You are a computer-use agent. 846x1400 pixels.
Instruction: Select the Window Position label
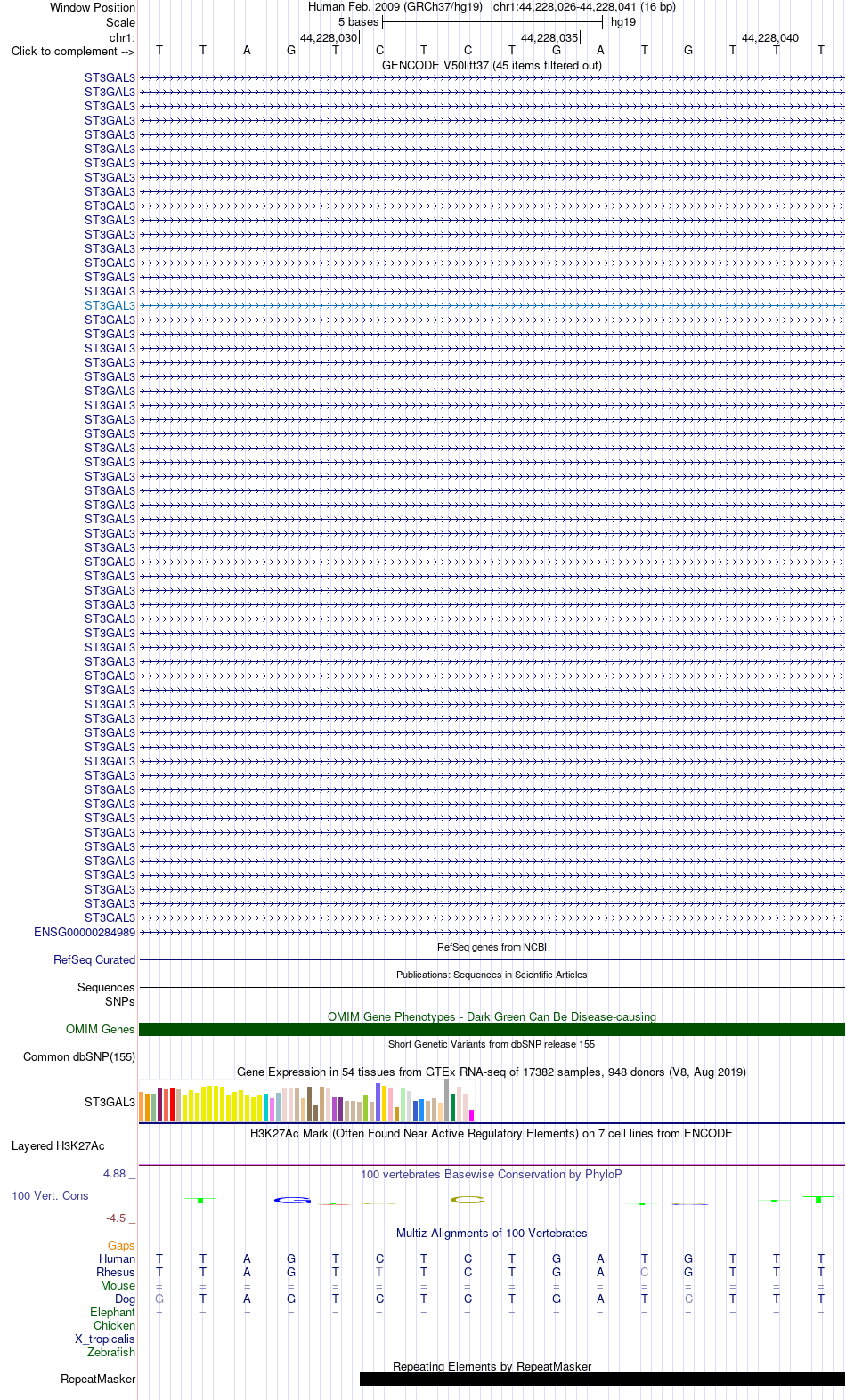93,7
